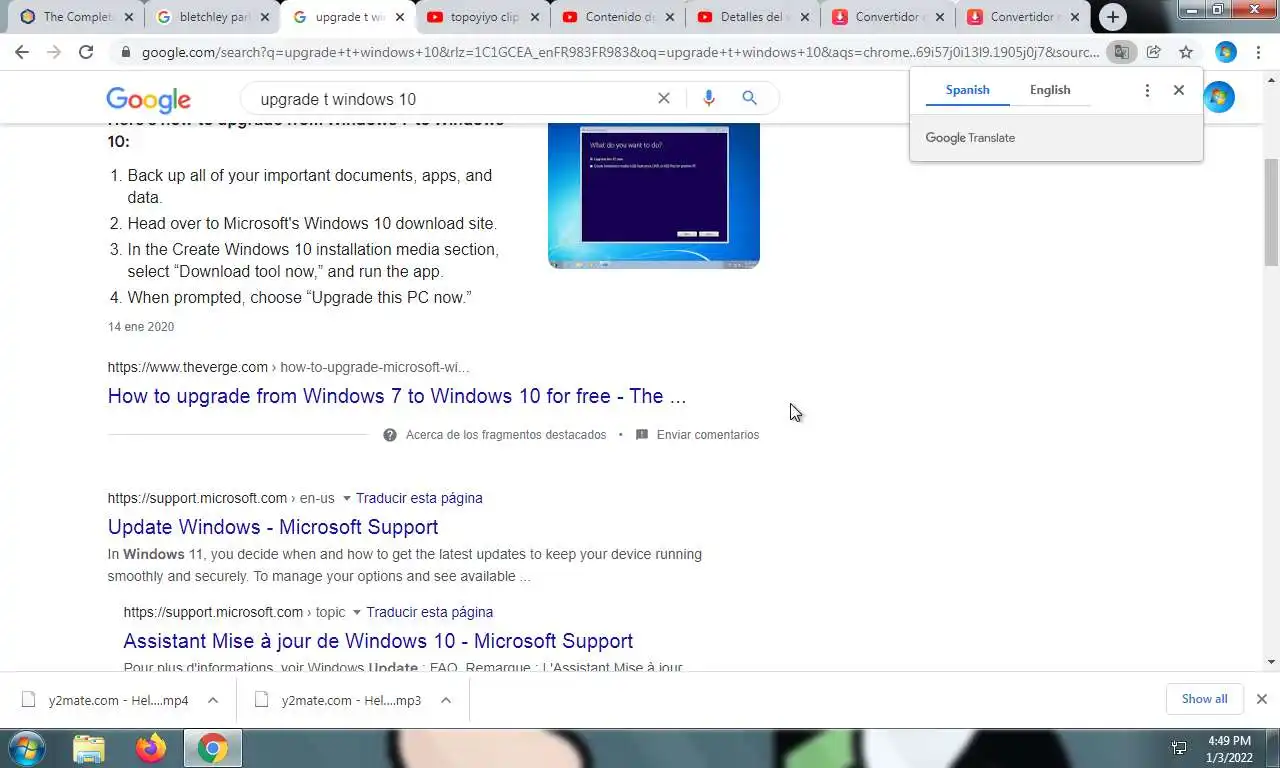The image size is (1280, 768).
Task: Click the scrollbar down arrow
Action: click(1271, 662)
